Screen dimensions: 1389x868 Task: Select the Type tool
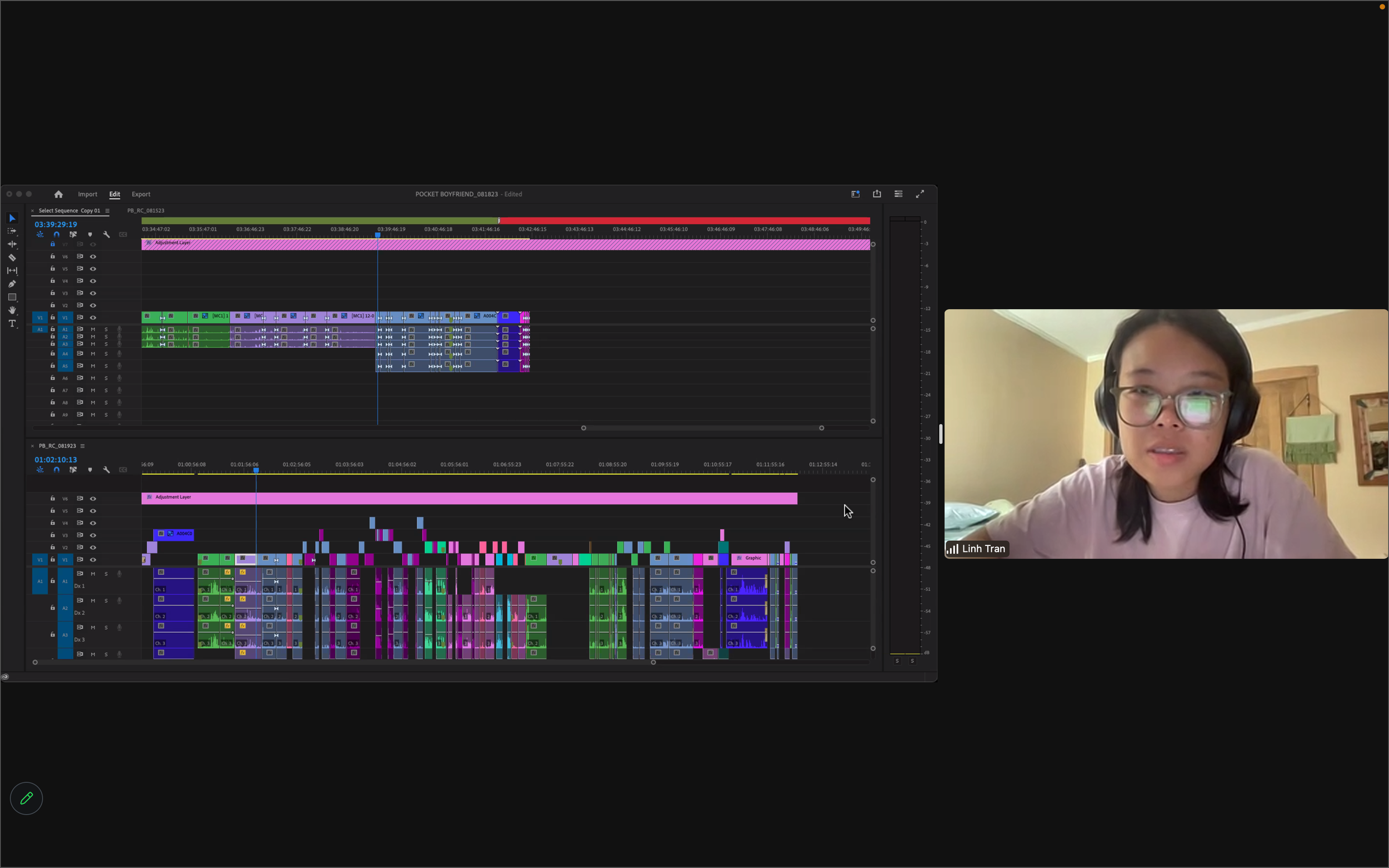click(x=12, y=324)
